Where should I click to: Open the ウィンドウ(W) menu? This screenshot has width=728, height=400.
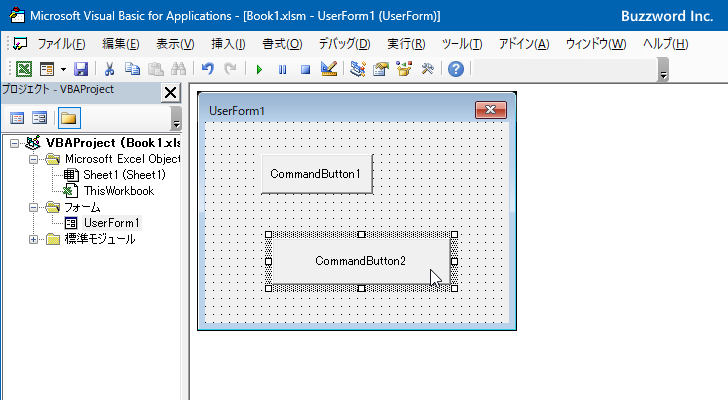point(596,44)
